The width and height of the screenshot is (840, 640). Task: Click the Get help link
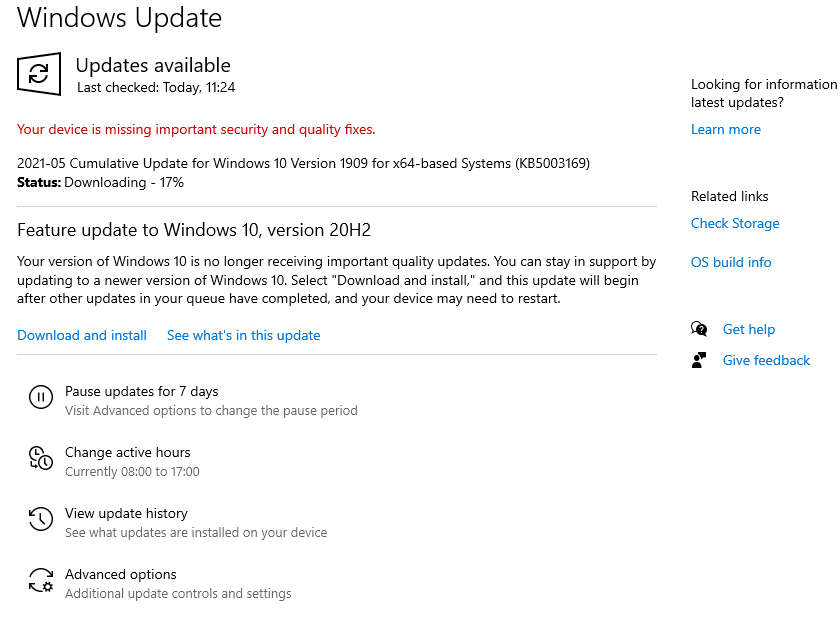point(749,328)
